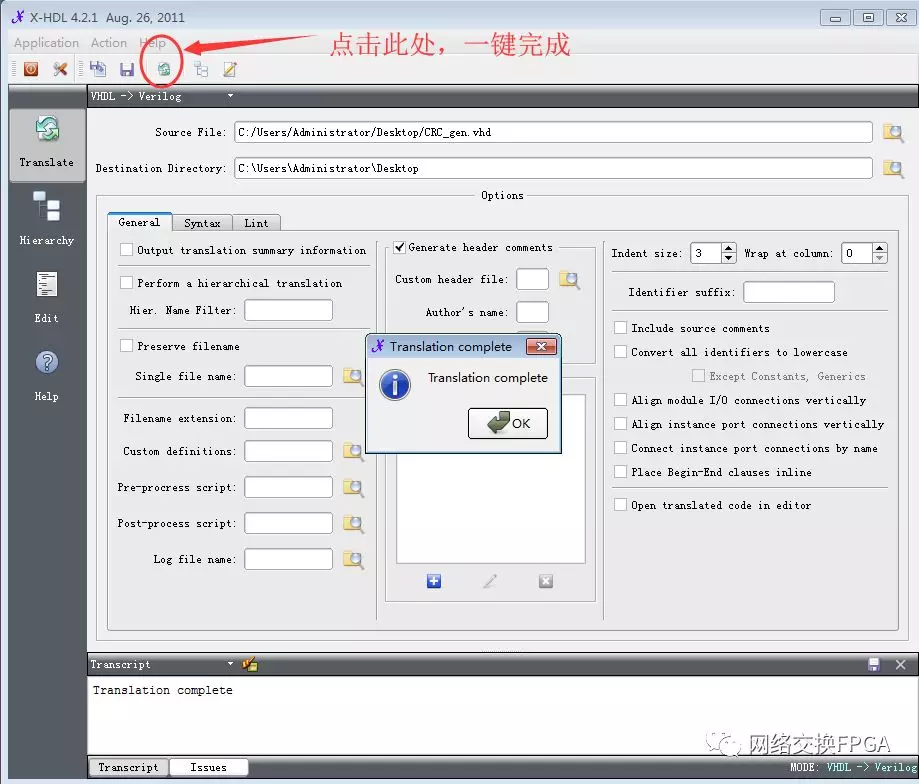Image resolution: width=919 pixels, height=784 pixels.
Task: Enable Perform a hierarchical translation
Action: click(x=126, y=283)
